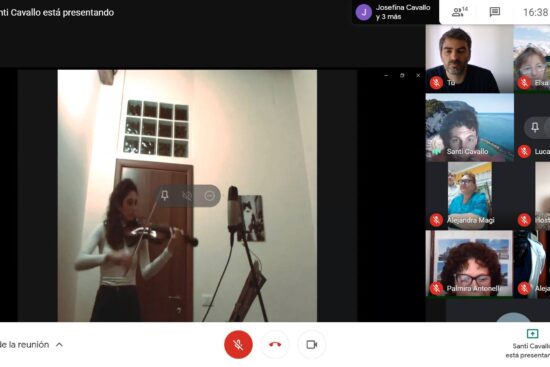Open the 'Josefina Cavallo y 3 más' notification
The image size is (550, 367).
tap(395, 12)
